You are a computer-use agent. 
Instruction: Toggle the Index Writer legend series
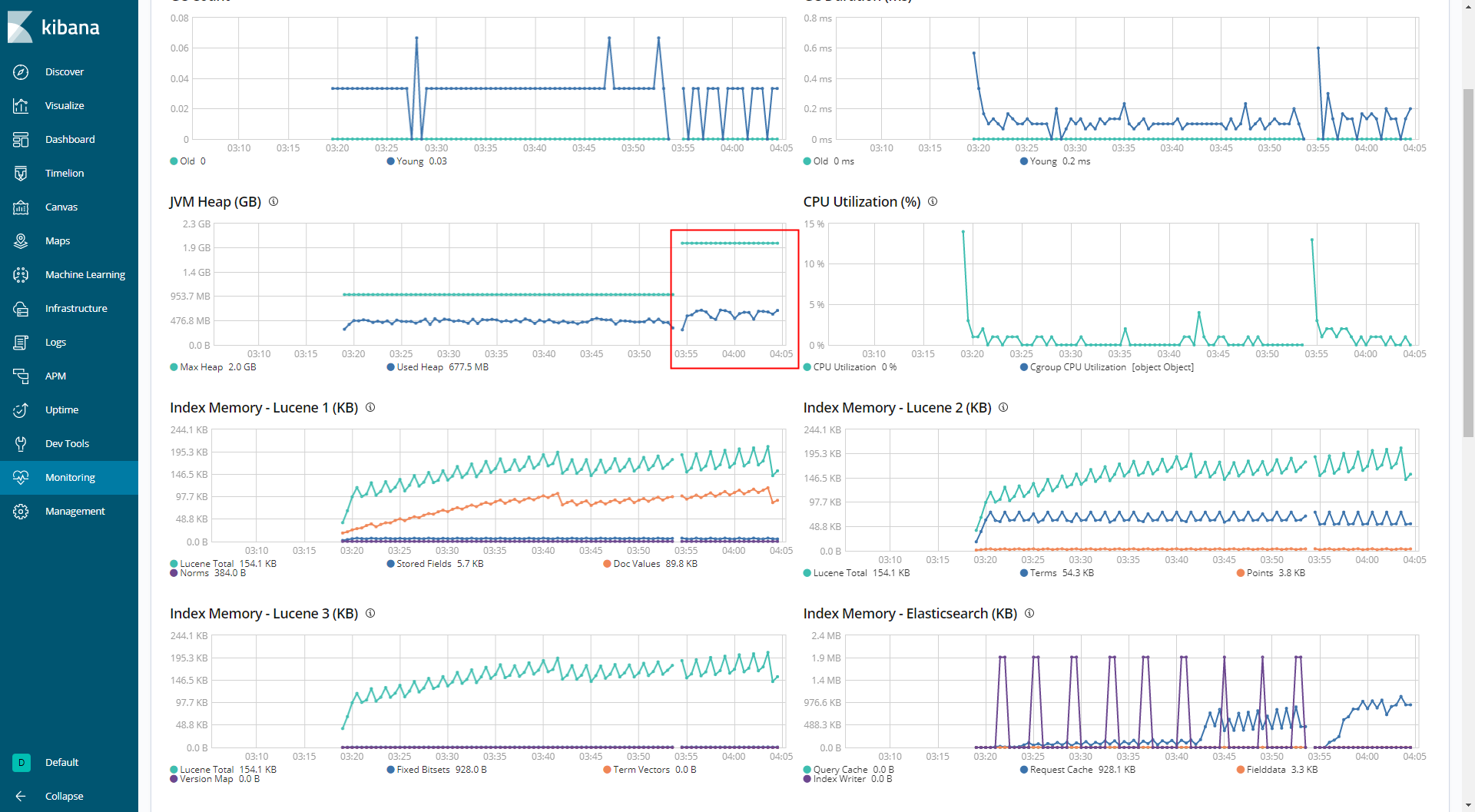tap(847, 779)
